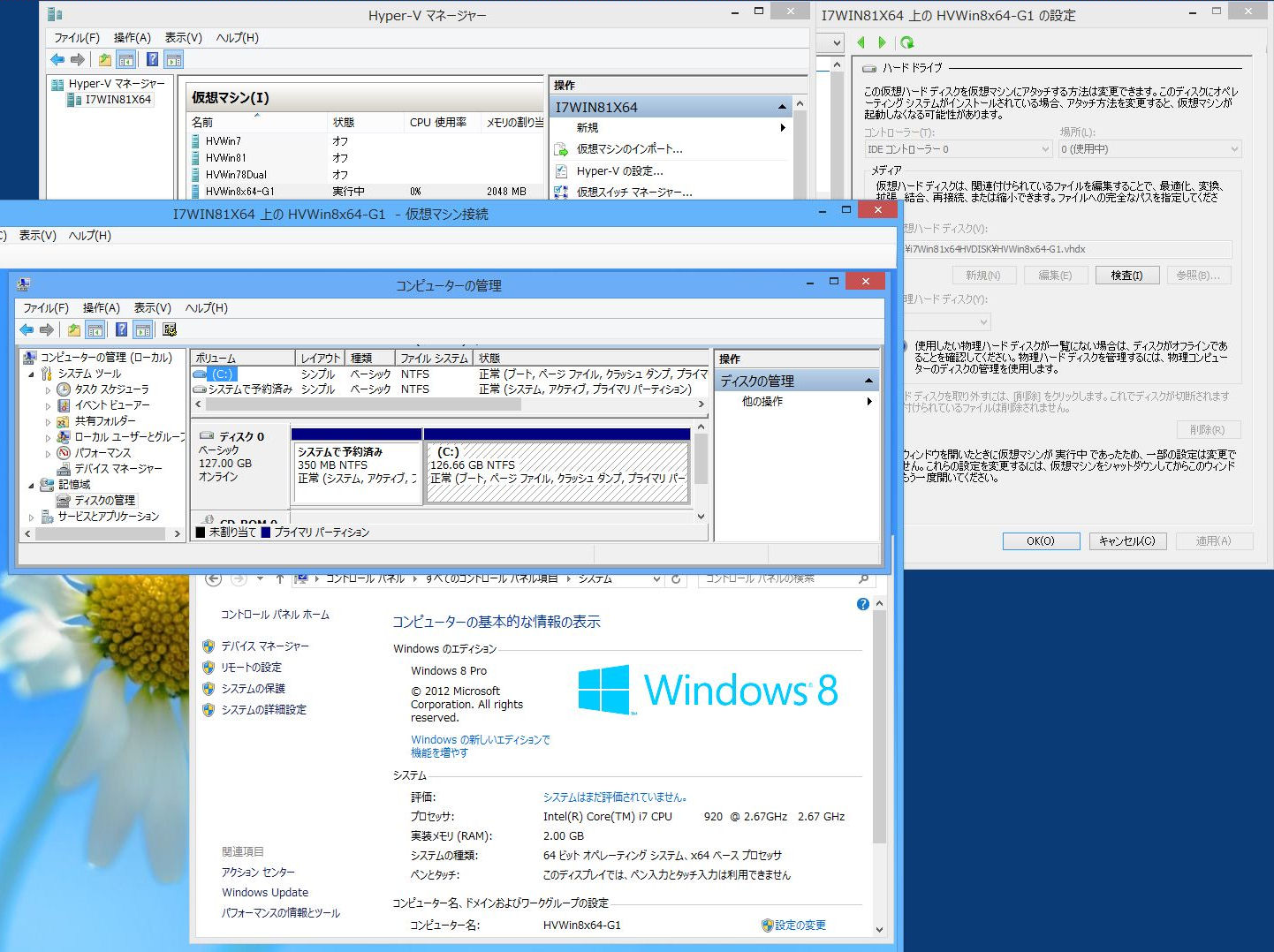Toggle console tree icon in Hyper-V Manager toolbar
1274x952 pixels.
(x=126, y=59)
